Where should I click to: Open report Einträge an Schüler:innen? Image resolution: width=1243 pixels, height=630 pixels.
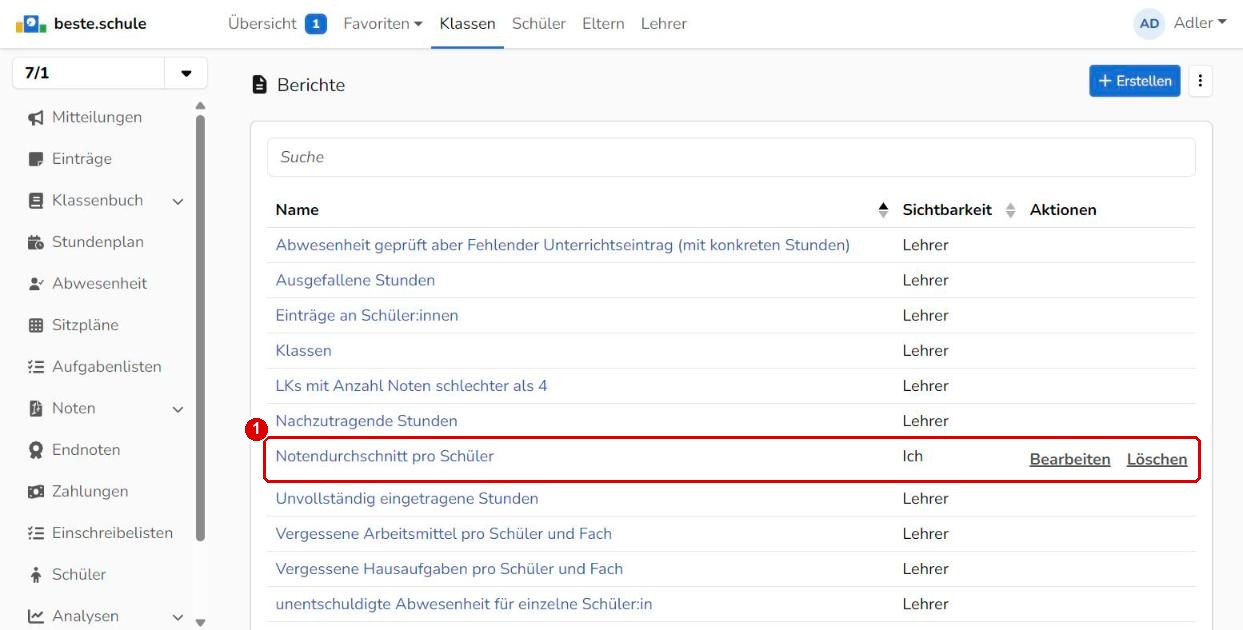coord(367,315)
